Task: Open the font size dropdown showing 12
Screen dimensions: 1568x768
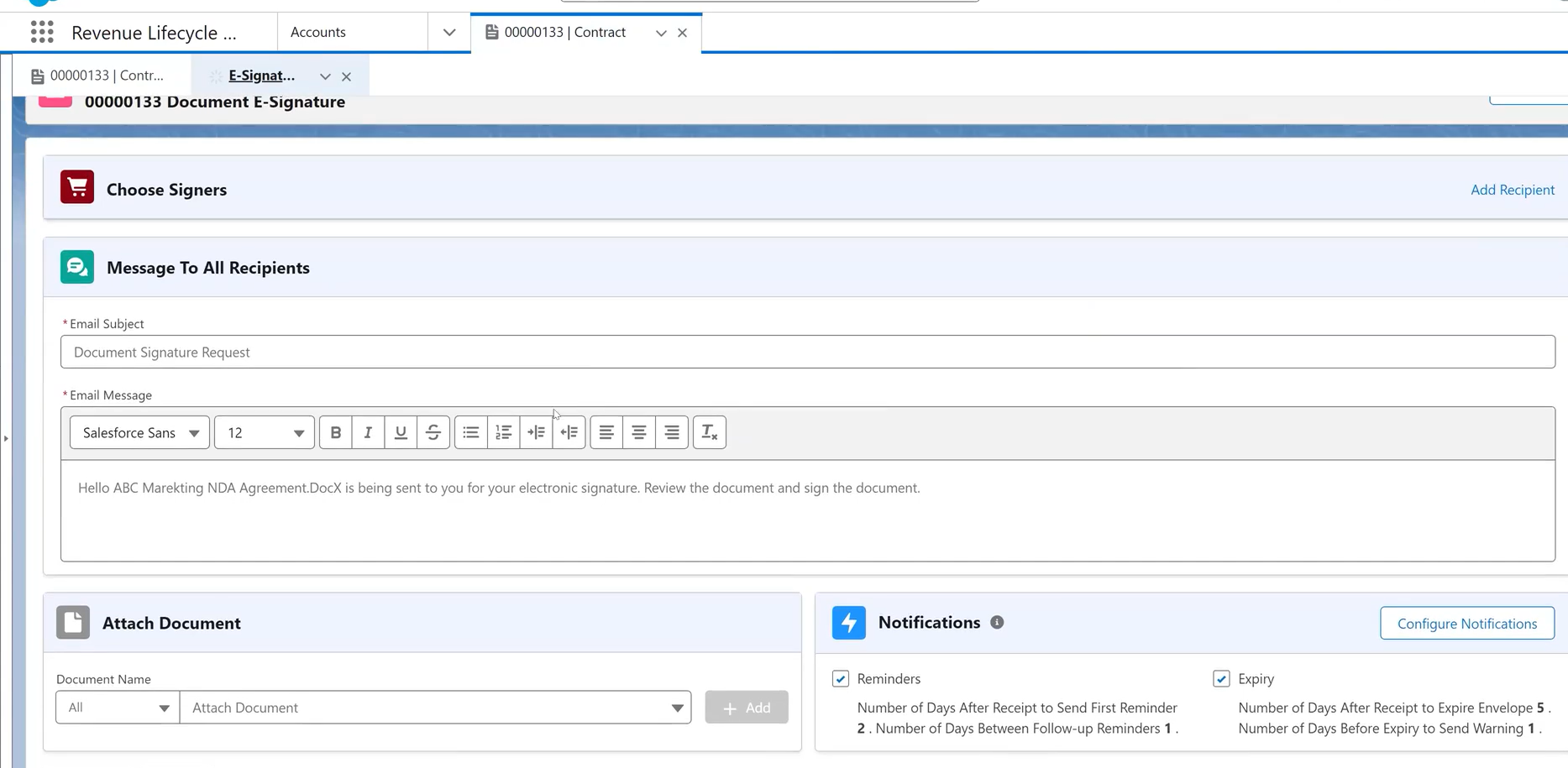Action: click(x=264, y=432)
